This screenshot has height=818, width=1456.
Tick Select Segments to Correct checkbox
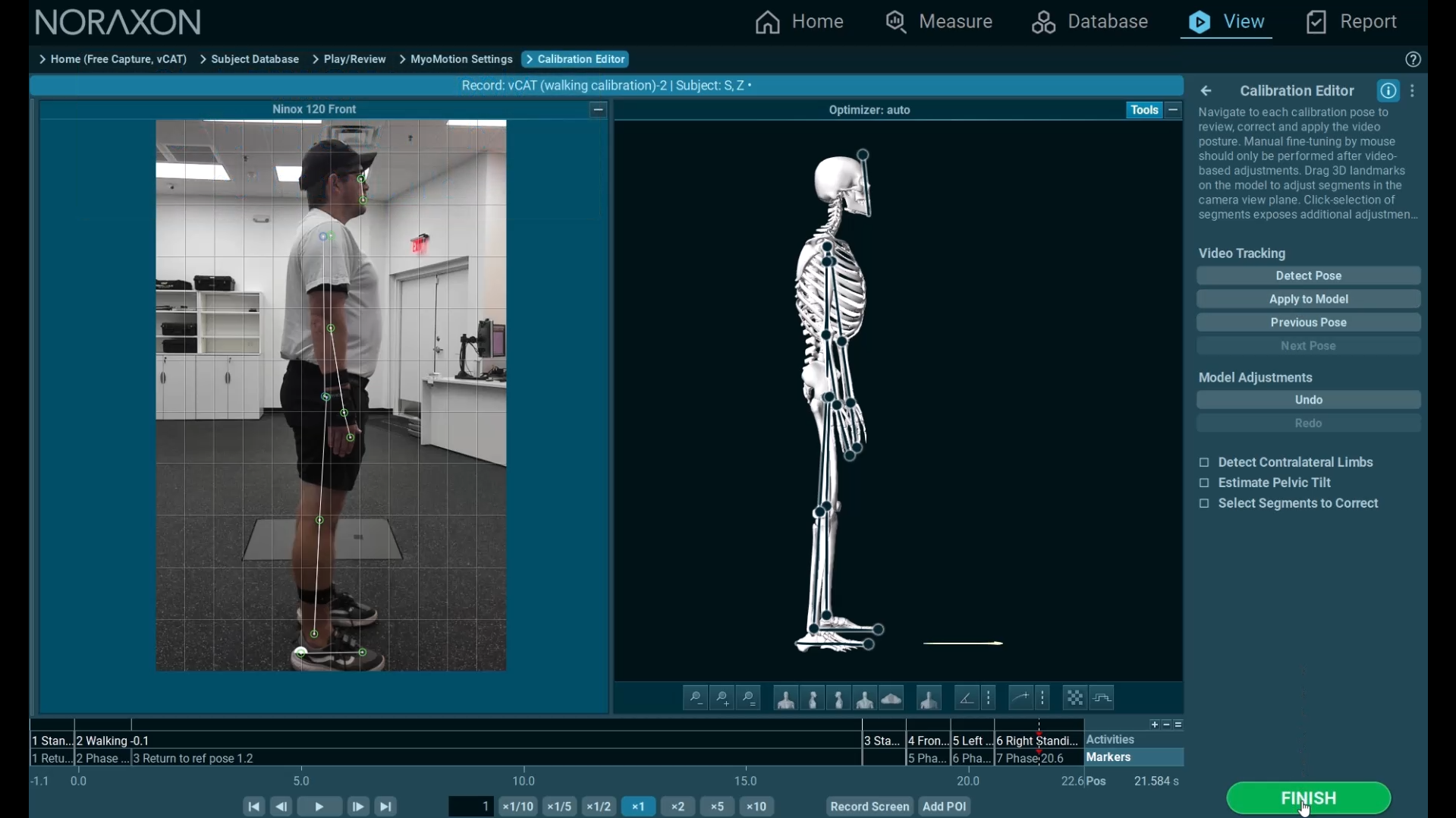click(x=1204, y=504)
